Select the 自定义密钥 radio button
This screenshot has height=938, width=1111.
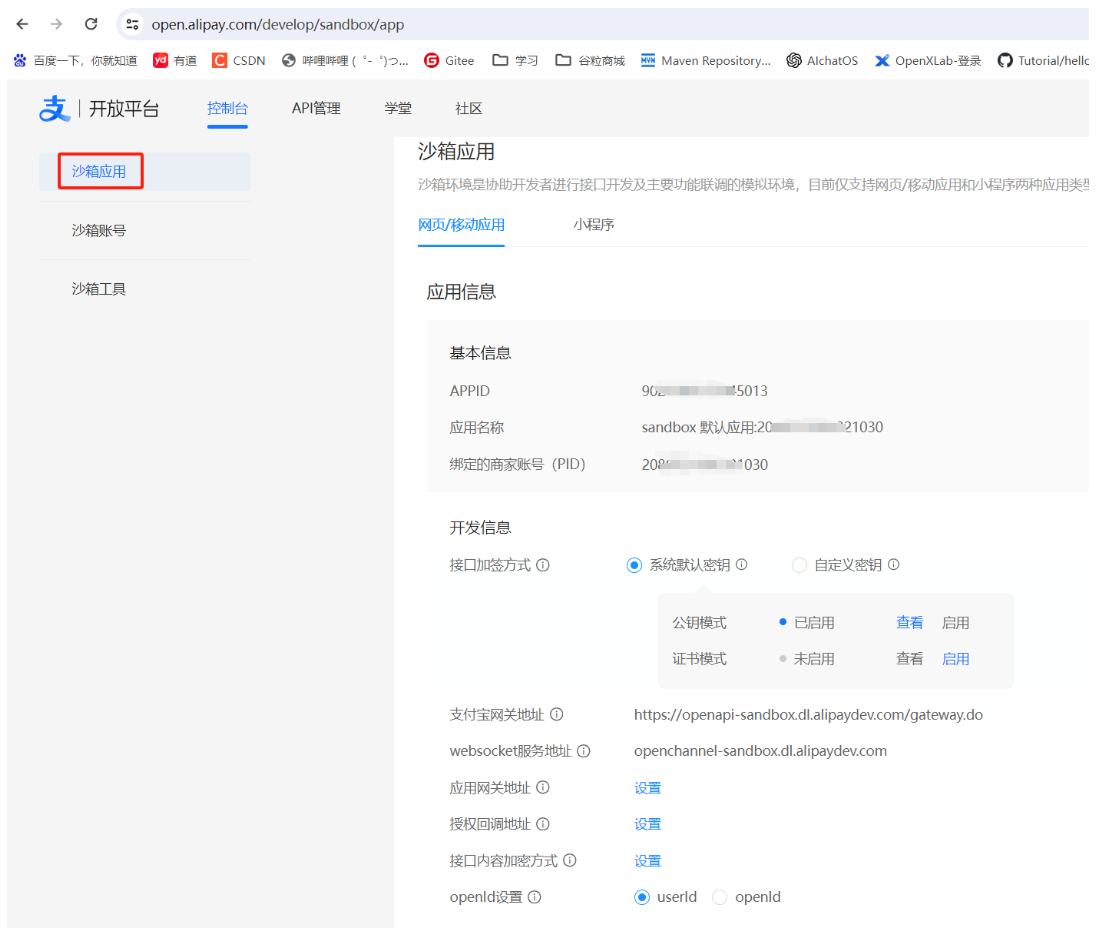tap(799, 565)
